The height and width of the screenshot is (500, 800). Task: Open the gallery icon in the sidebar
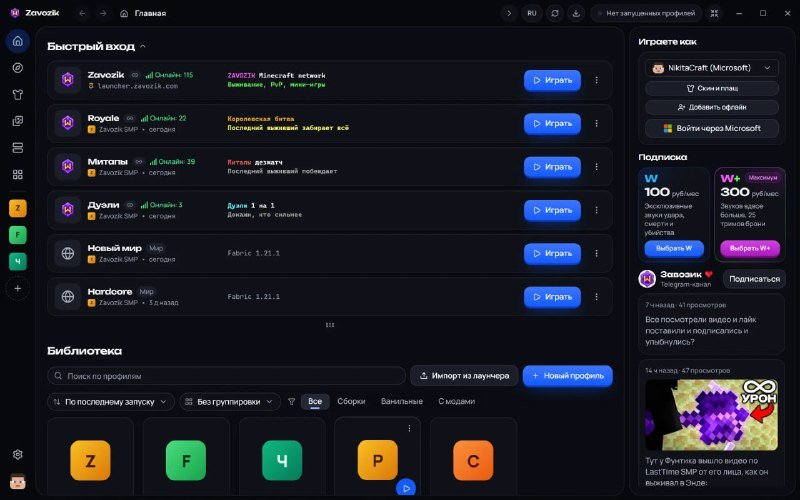click(18, 121)
